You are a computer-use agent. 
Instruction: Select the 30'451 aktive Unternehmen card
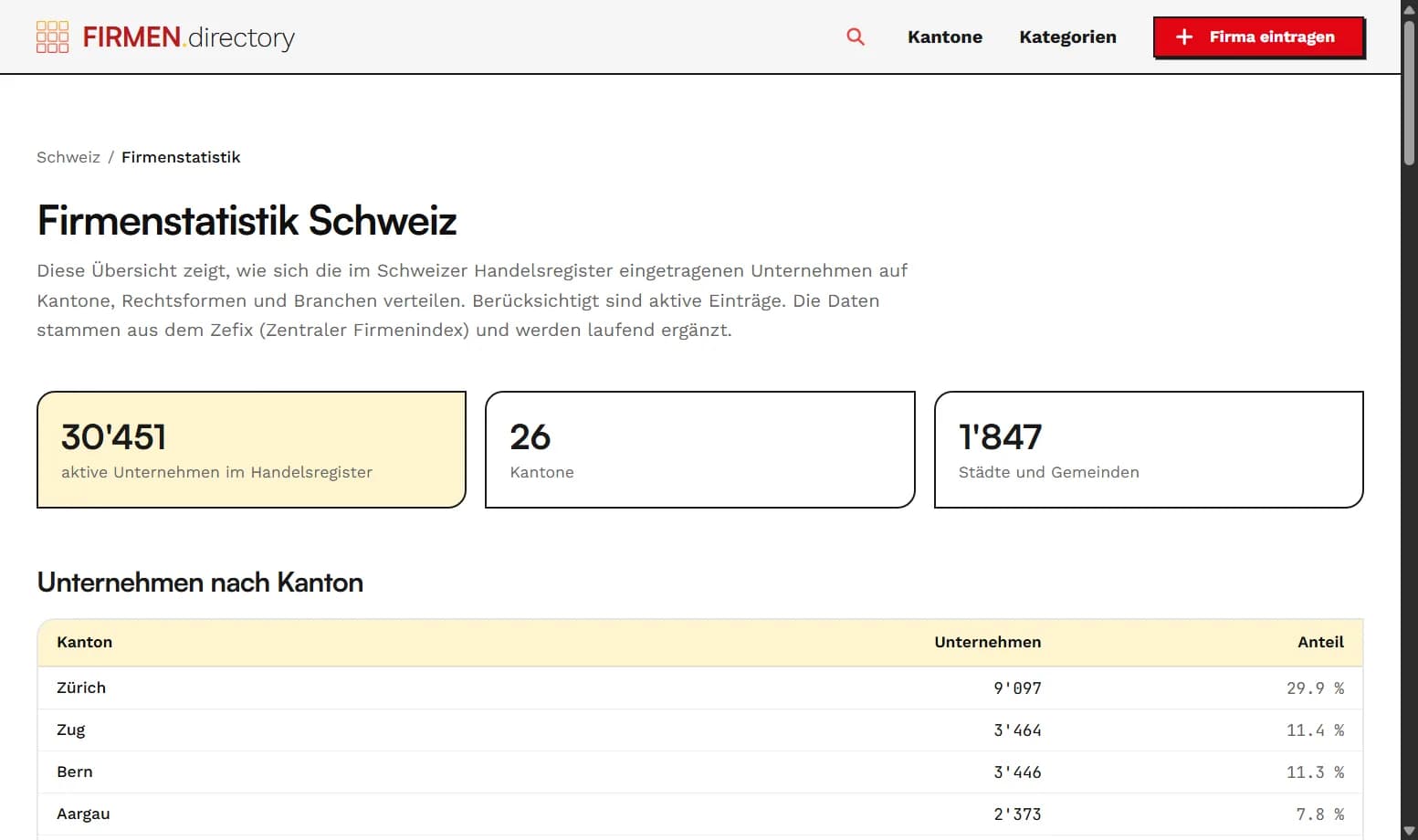point(251,449)
